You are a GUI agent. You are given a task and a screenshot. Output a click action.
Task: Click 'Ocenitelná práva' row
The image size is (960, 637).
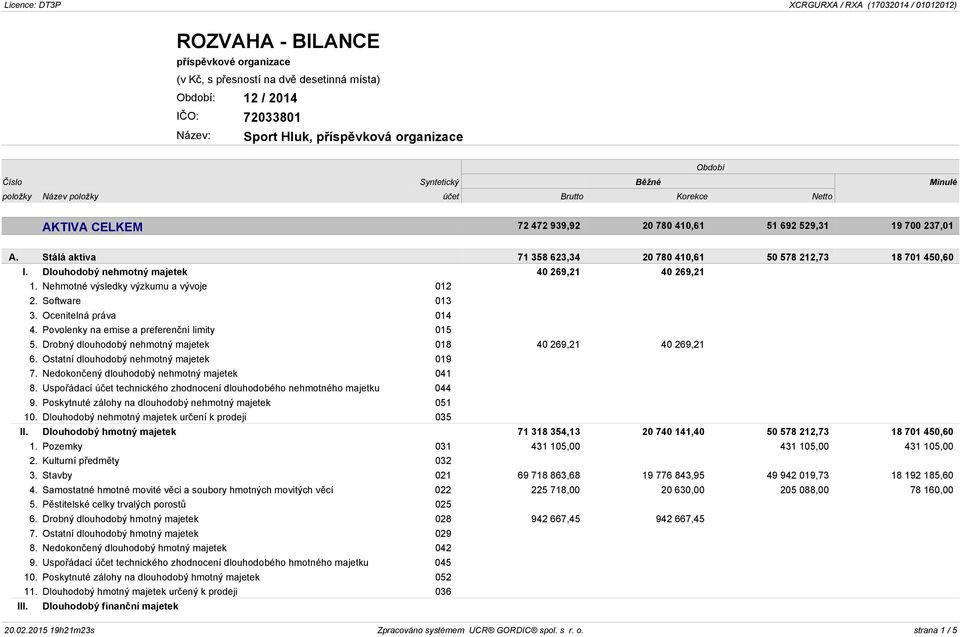click(x=79, y=315)
